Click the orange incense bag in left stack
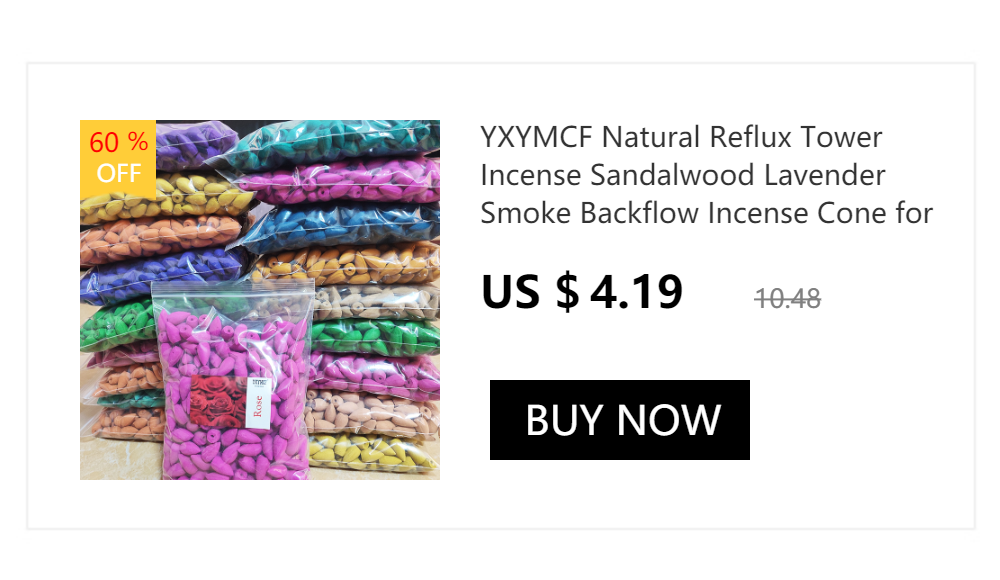This screenshot has height=580, width=1000. point(159,237)
